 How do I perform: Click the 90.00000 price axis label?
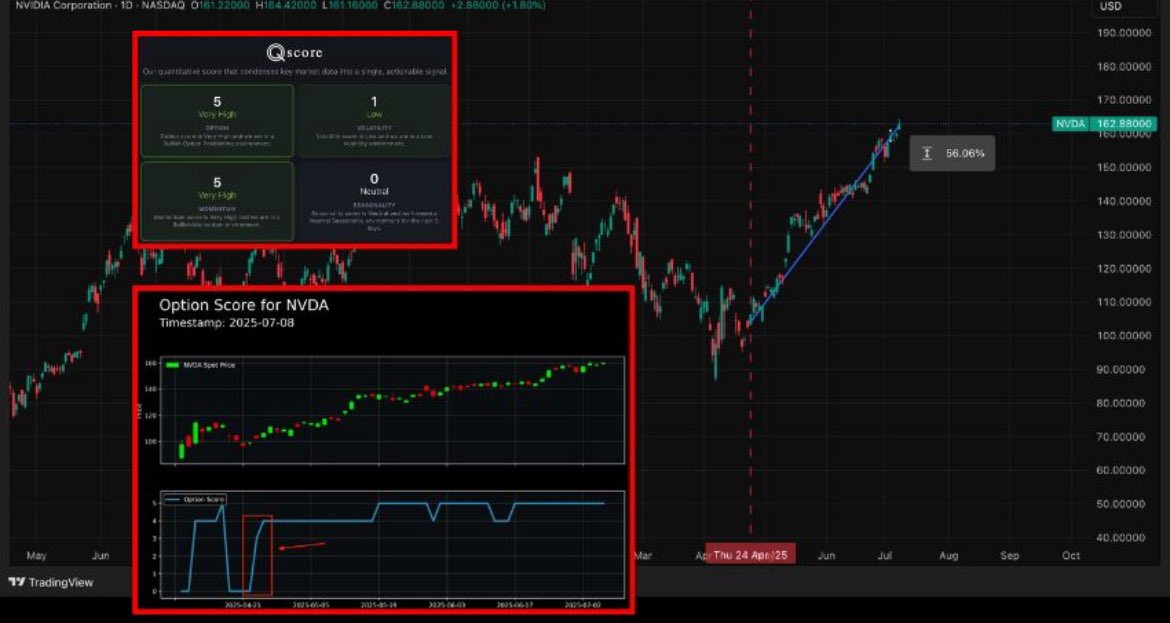(x=1123, y=369)
